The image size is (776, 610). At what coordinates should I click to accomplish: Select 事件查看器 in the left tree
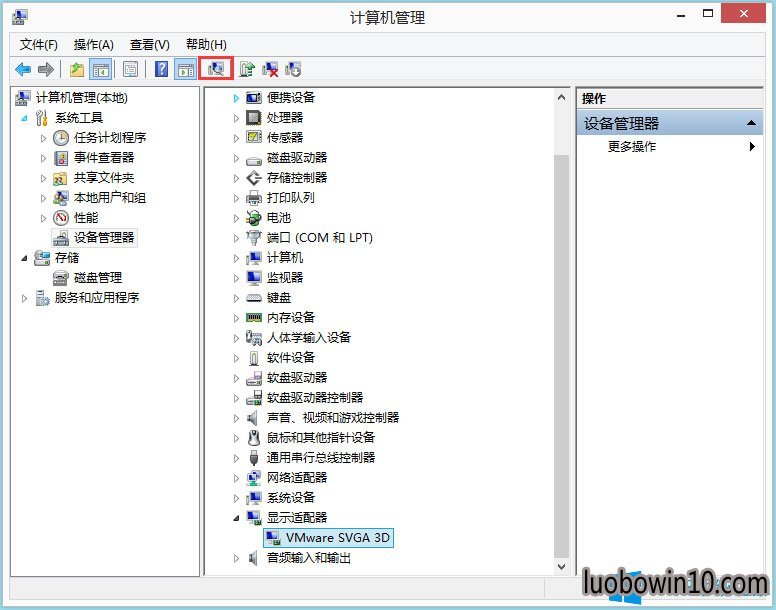[x=104, y=158]
